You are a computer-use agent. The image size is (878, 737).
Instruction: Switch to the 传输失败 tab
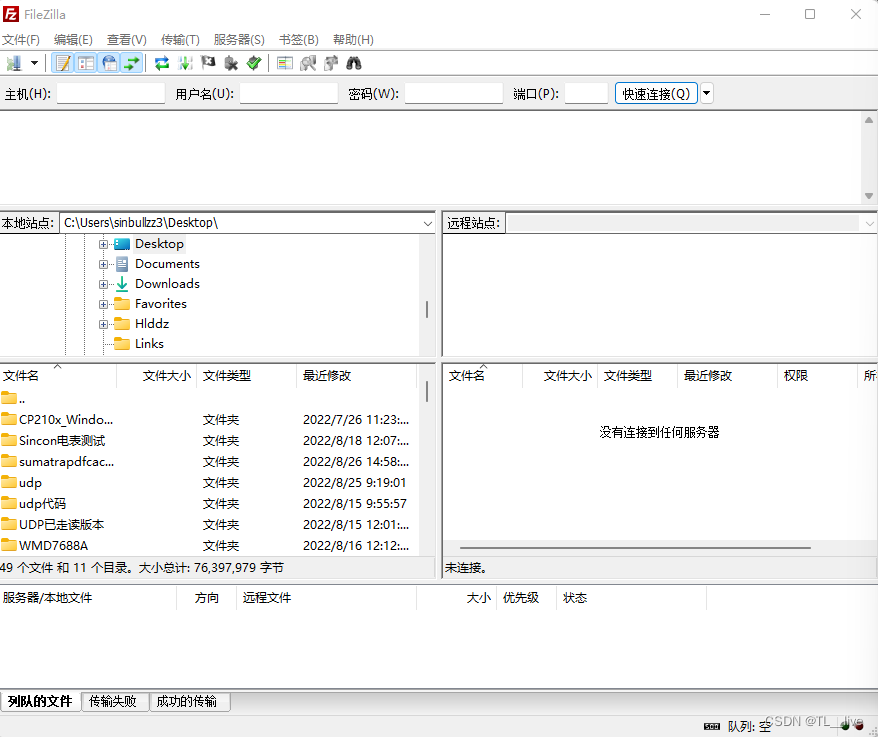tap(113, 701)
